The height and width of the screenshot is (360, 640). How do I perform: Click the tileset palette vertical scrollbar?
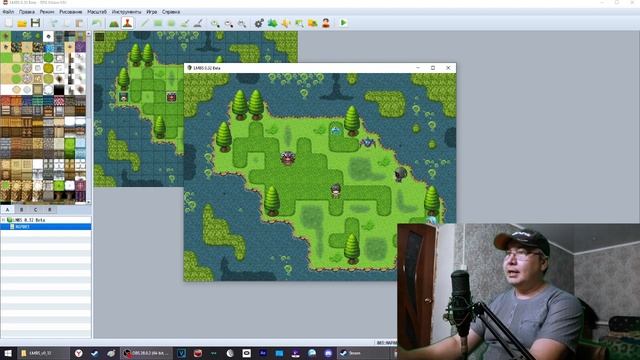point(89,117)
